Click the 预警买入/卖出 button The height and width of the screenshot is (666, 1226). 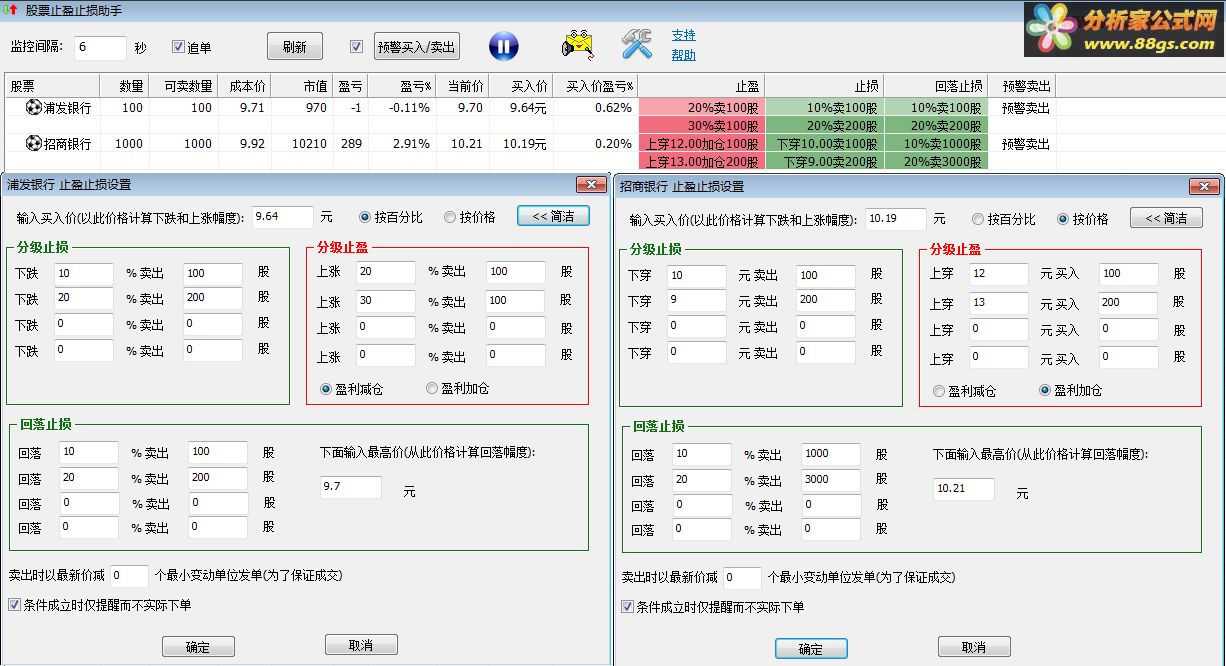click(x=417, y=46)
